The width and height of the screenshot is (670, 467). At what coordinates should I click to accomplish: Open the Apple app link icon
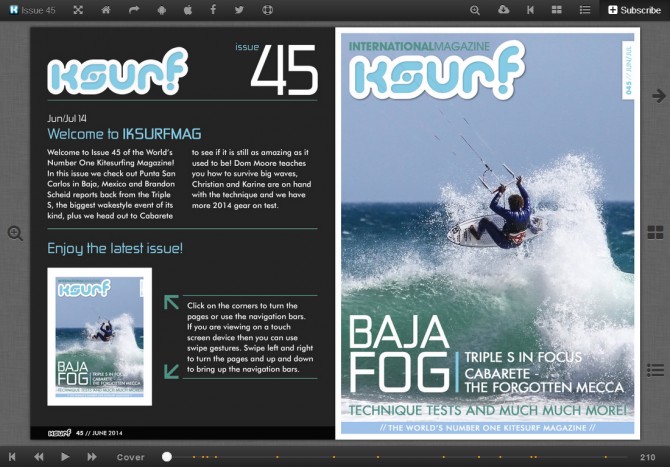(x=187, y=10)
